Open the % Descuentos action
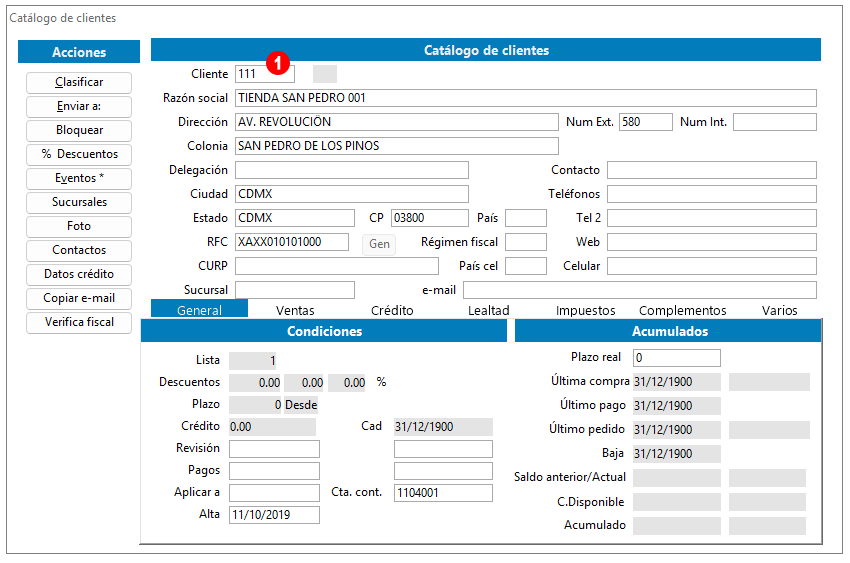This screenshot has height=563, width=850. pyautogui.click(x=79, y=154)
